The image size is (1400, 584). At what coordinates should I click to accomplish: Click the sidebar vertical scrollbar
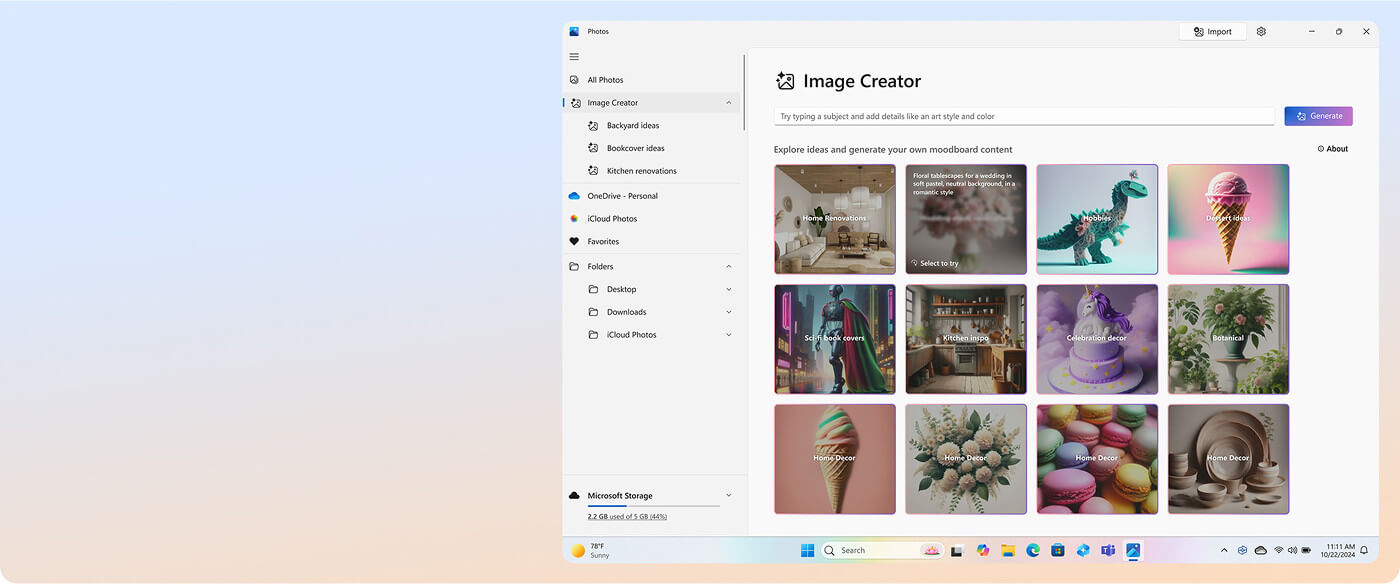pyautogui.click(x=744, y=92)
